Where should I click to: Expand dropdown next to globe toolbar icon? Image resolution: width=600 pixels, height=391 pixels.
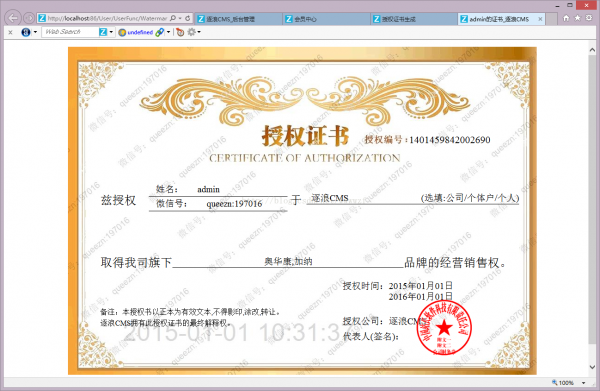pos(35,32)
